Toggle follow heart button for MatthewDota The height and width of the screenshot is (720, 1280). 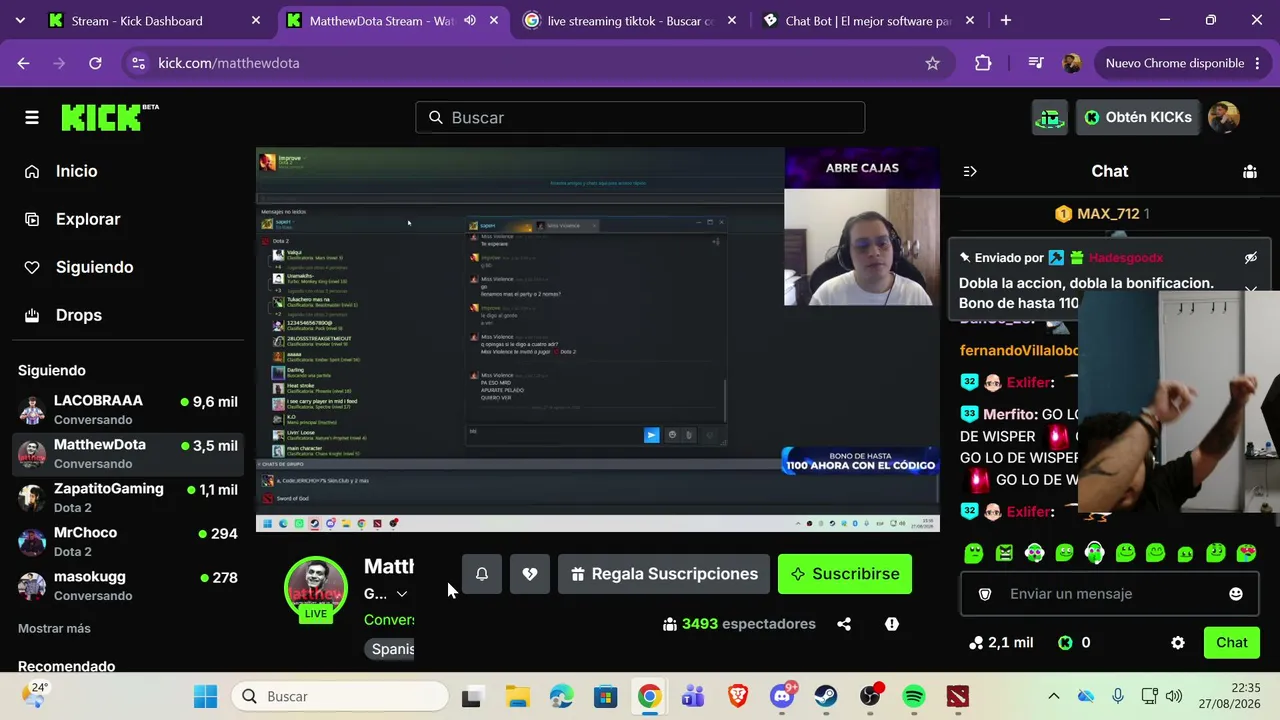(x=530, y=574)
